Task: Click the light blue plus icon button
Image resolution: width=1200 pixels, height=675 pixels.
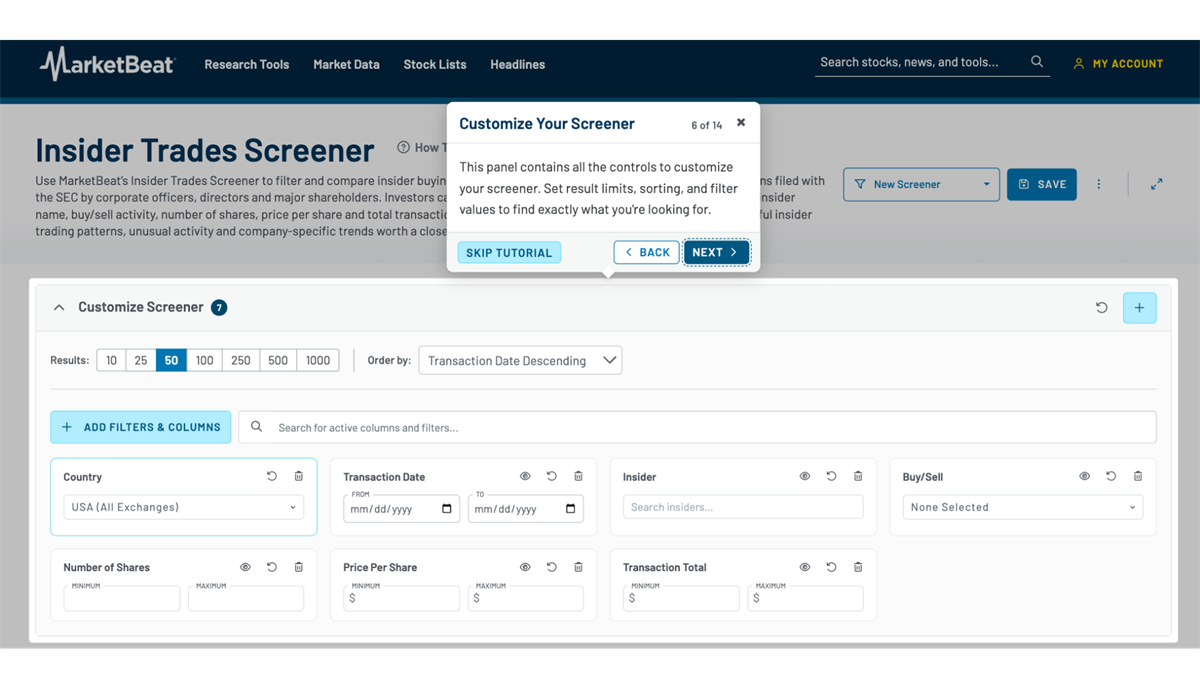Action: 1140,308
